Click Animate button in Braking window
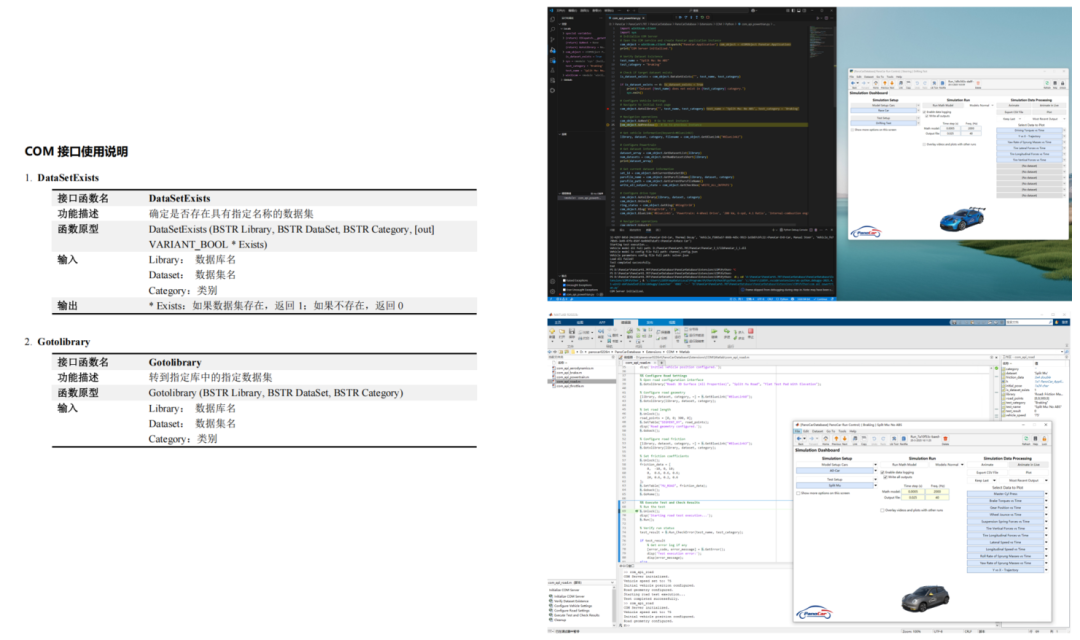1080x640 pixels. (x=987, y=464)
